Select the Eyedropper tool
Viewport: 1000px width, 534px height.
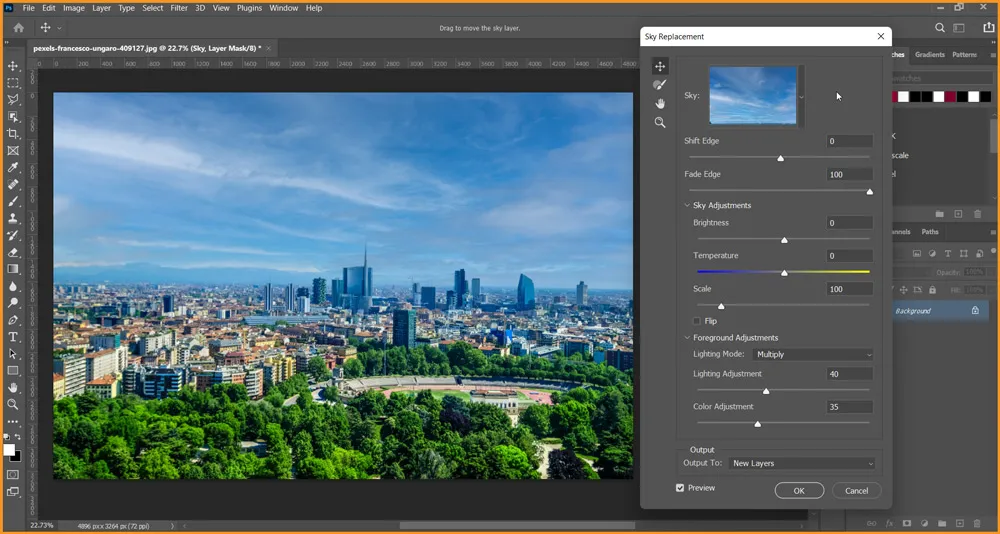(x=13, y=167)
